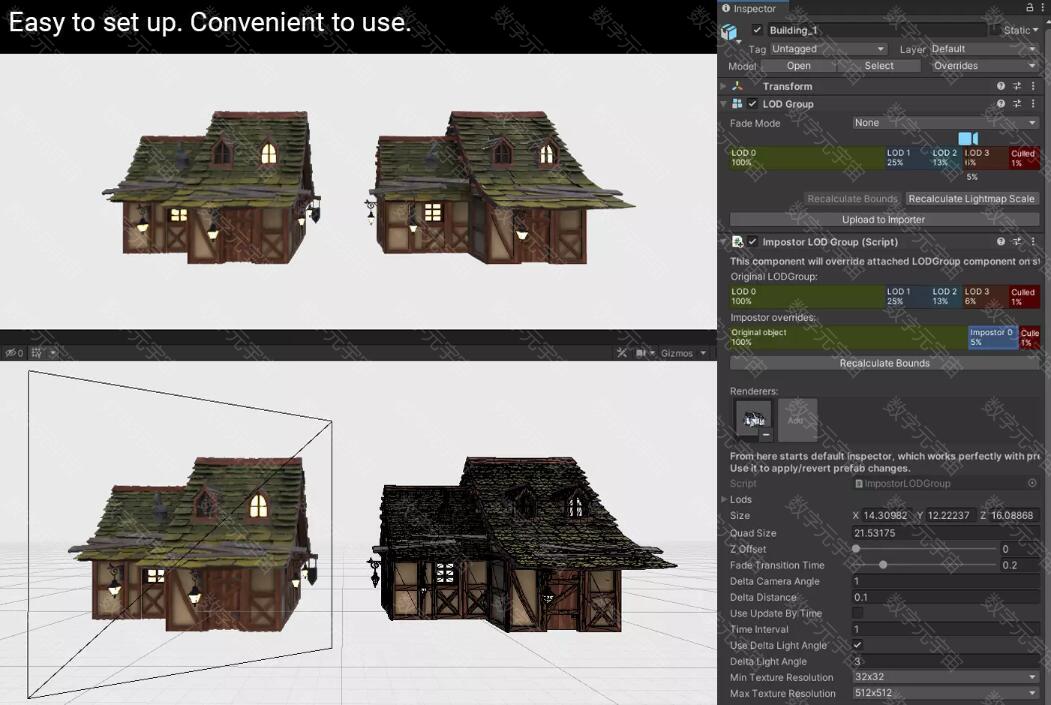The height and width of the screenshot is (705, 1051).
Task: Expand the Lods foldout
Action: point(724,499)
